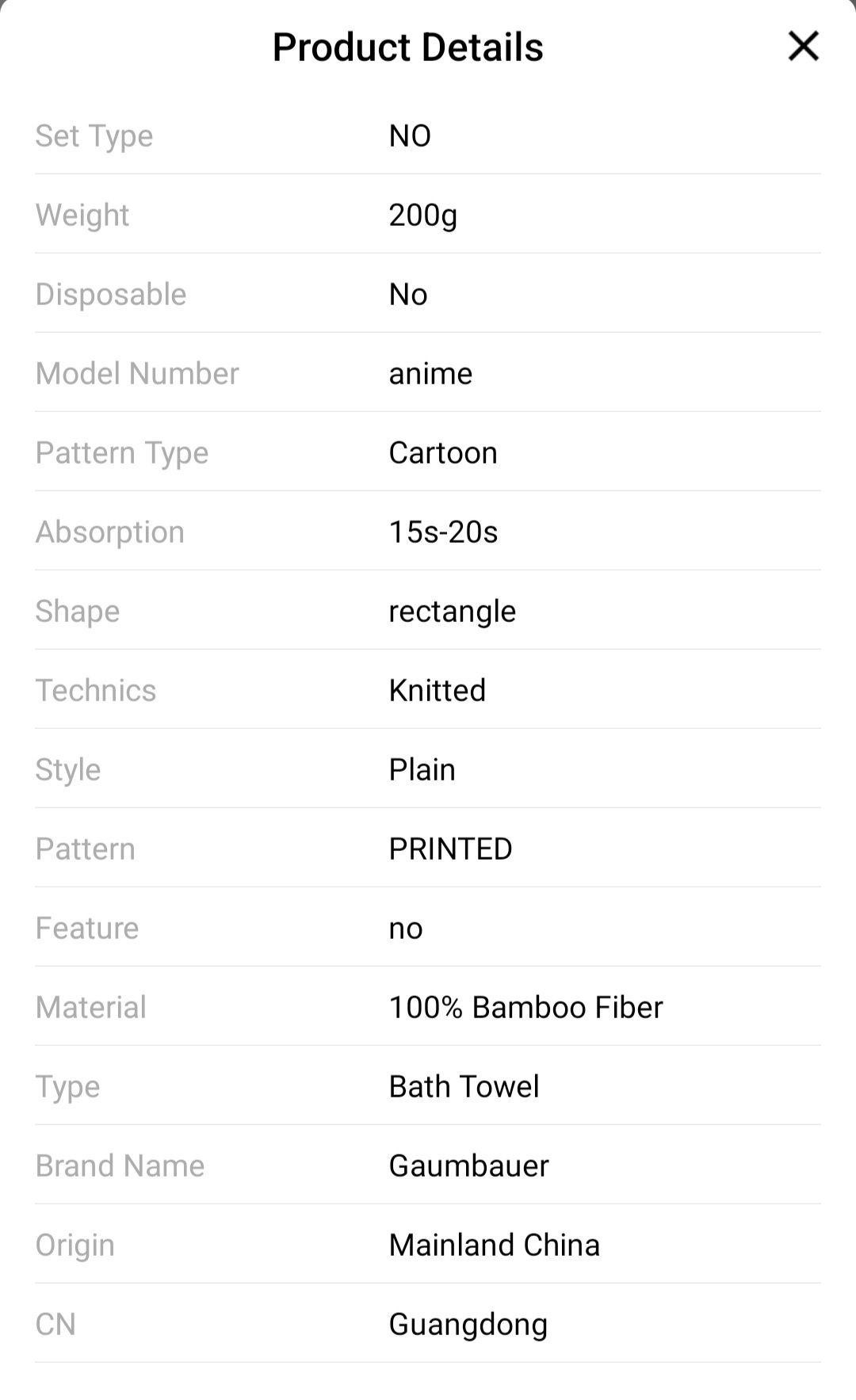Viewport: 856px width, 1400px height.
Task: Select the Feature row label
Action: coord(87,928)
